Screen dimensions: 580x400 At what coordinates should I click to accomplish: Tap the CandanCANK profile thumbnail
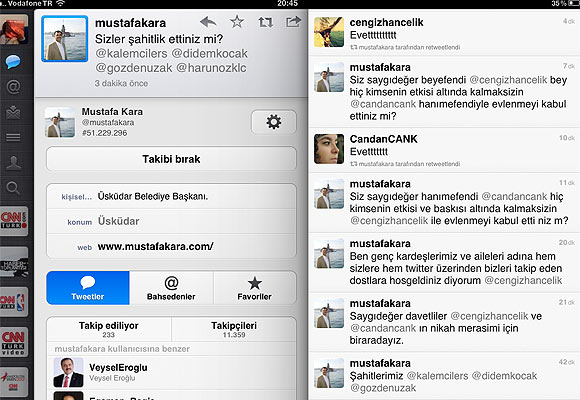[x=329, y=149]
